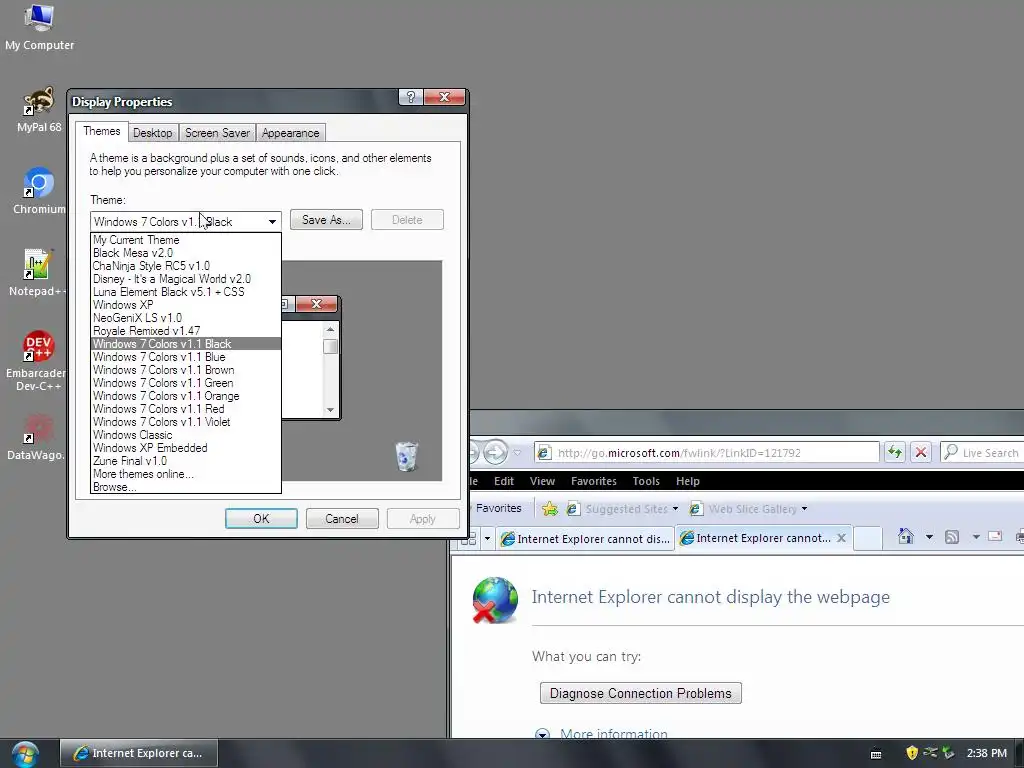Open the Chromium desktop shortcut

(x=39, y=191)
